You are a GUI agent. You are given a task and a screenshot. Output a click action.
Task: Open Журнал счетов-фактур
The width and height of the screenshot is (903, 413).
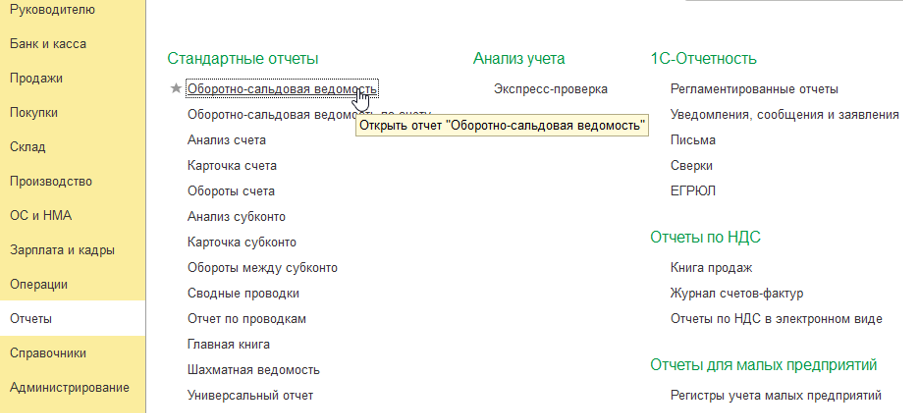click(736, 293)
